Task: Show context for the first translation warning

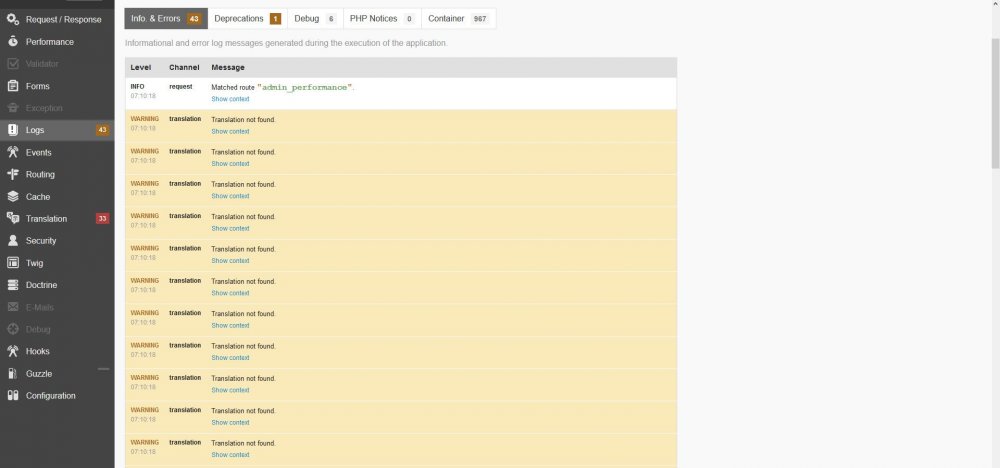Action: (x=230, y=131)
